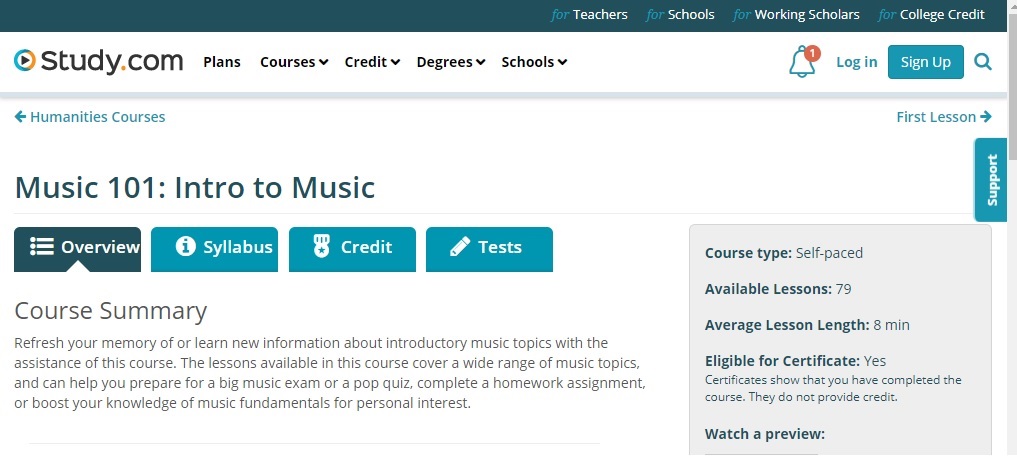The height and width of the screenshot is (460, 1017).
Task: Click the info icon on the Syllabus tab
Action: pyautogui.click(x=185, y=247)
